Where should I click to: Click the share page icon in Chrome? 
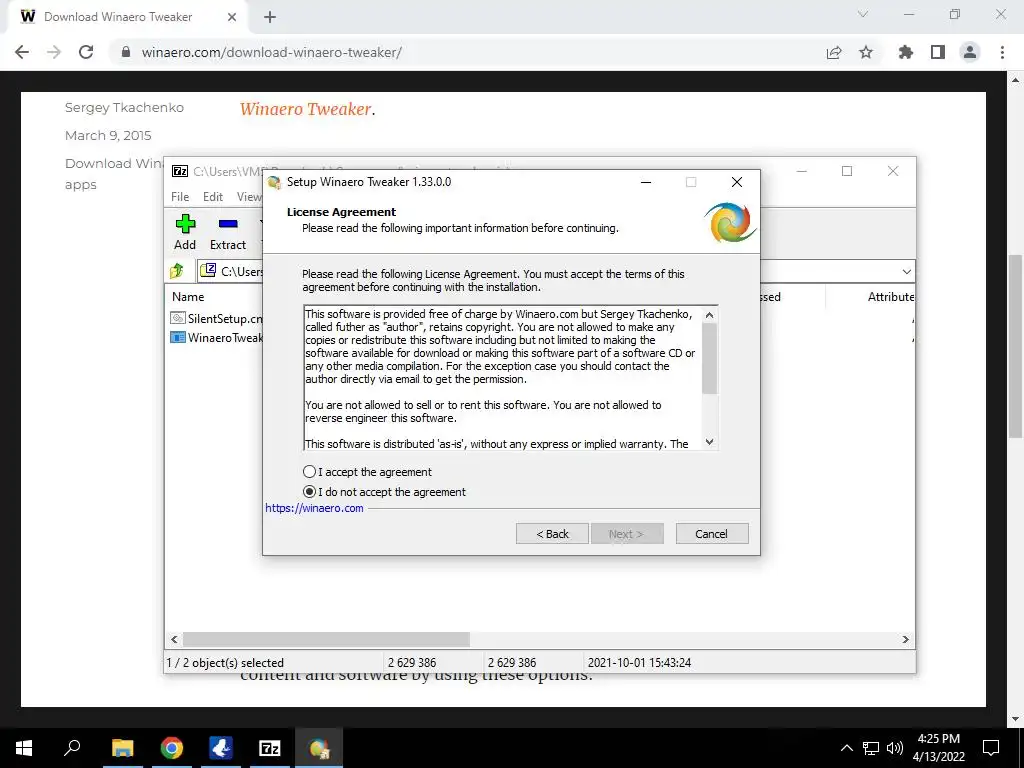click(x=834, y=52)
